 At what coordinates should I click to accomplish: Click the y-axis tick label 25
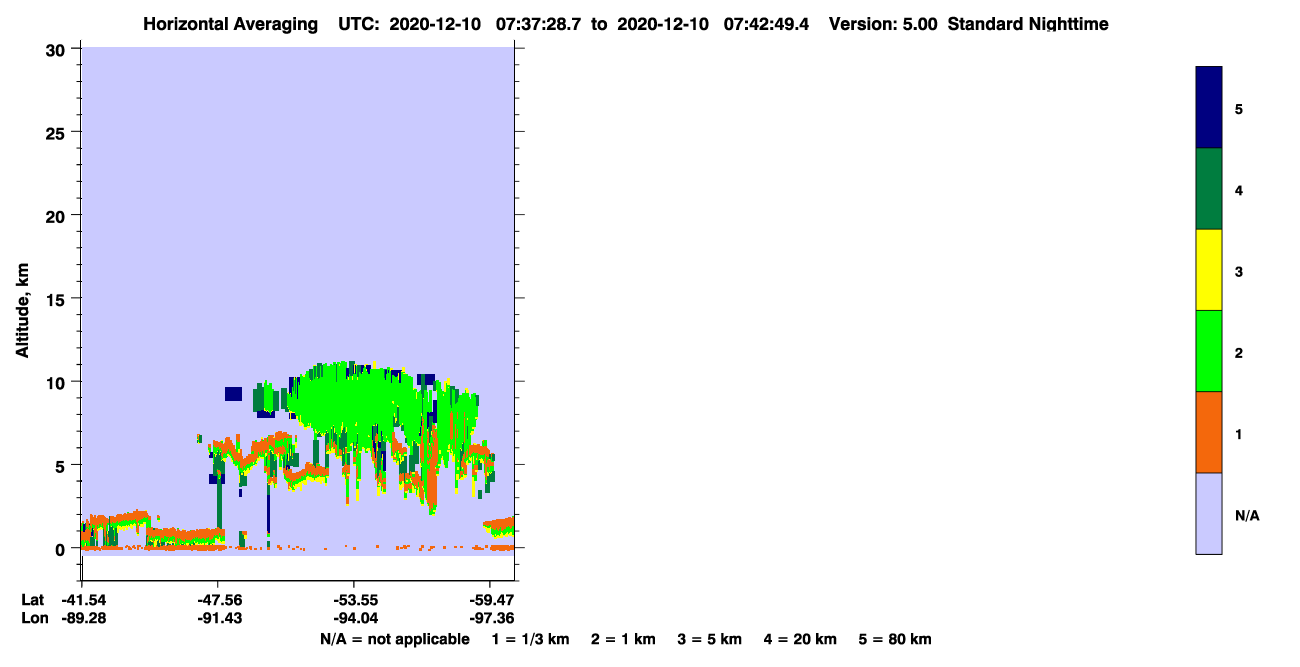tap(58, 133)
